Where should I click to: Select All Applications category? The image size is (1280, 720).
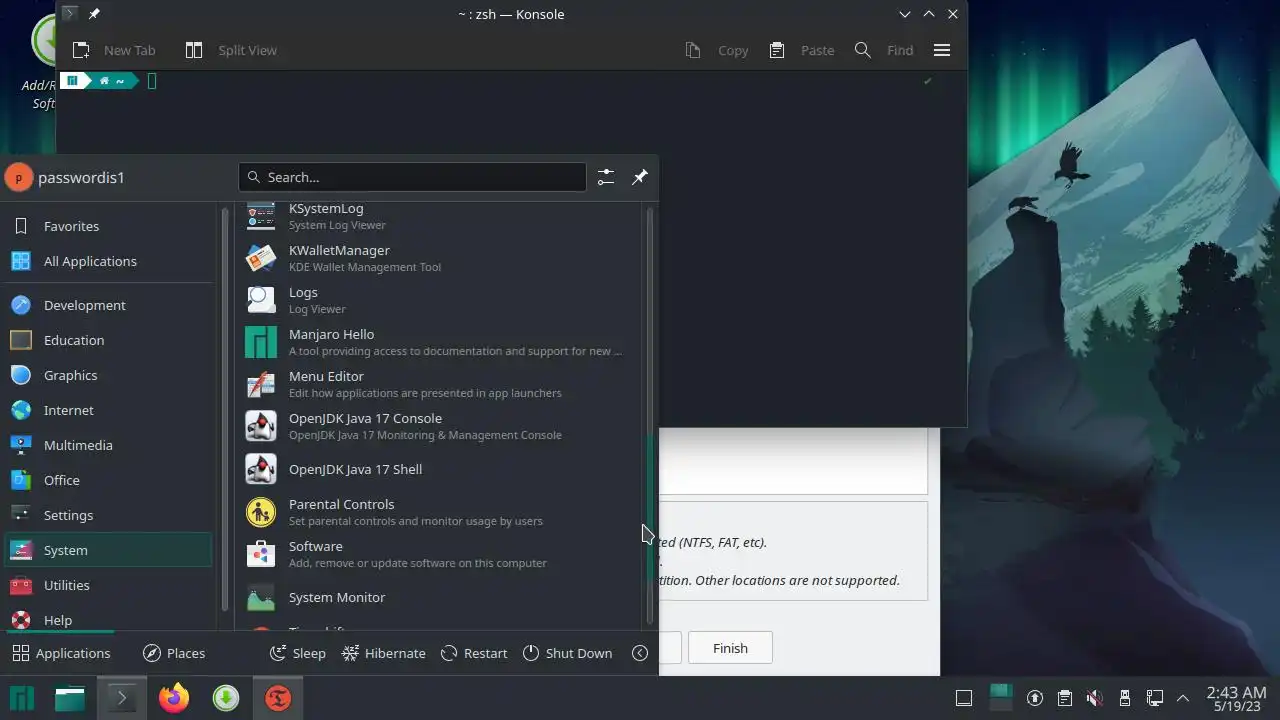tap(108, 261)
